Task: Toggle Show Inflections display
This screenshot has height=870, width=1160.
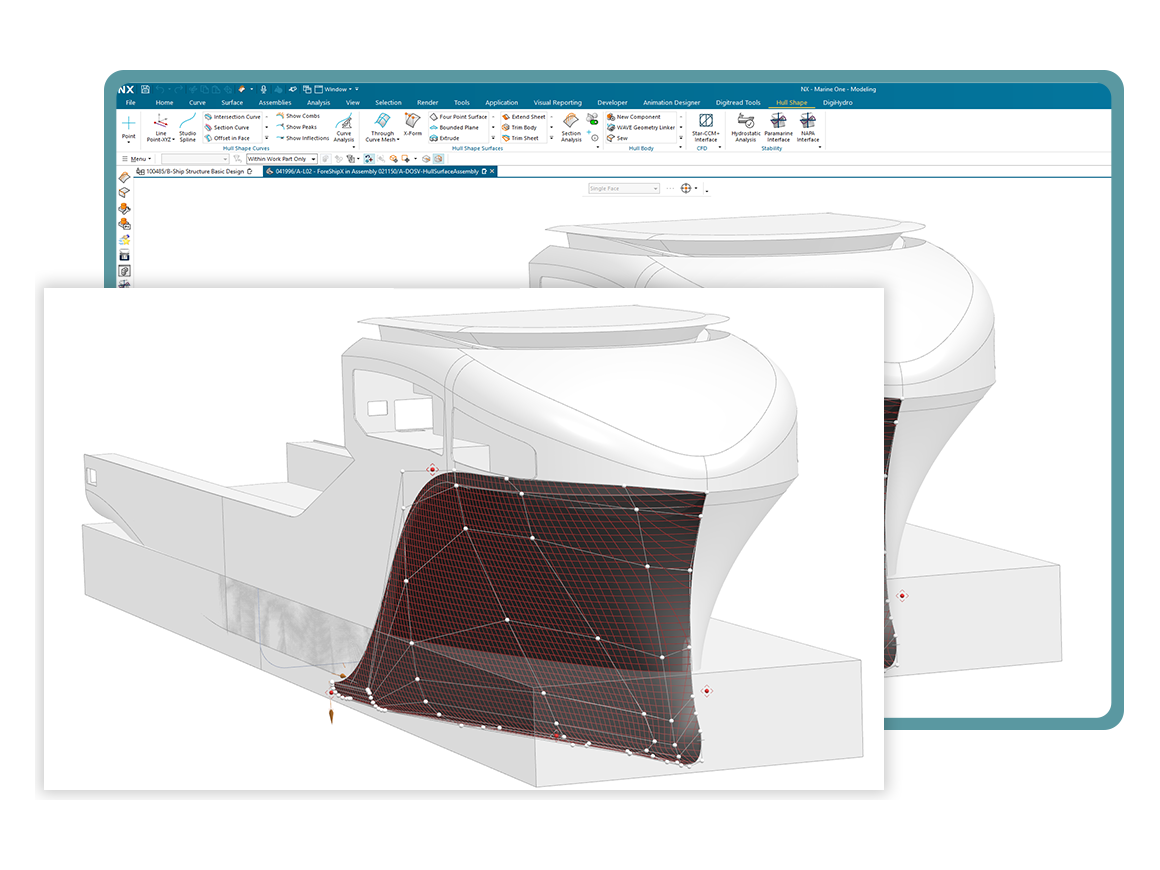Action: coord(303,138)
